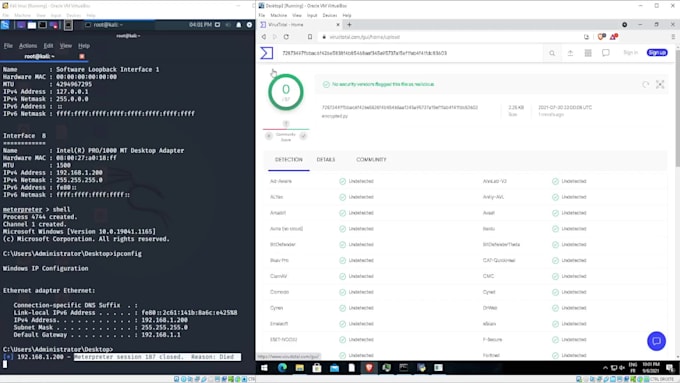Open Python icon in Windows taskbar
This screenshot has width=680, height=383.
click(421, 368)
